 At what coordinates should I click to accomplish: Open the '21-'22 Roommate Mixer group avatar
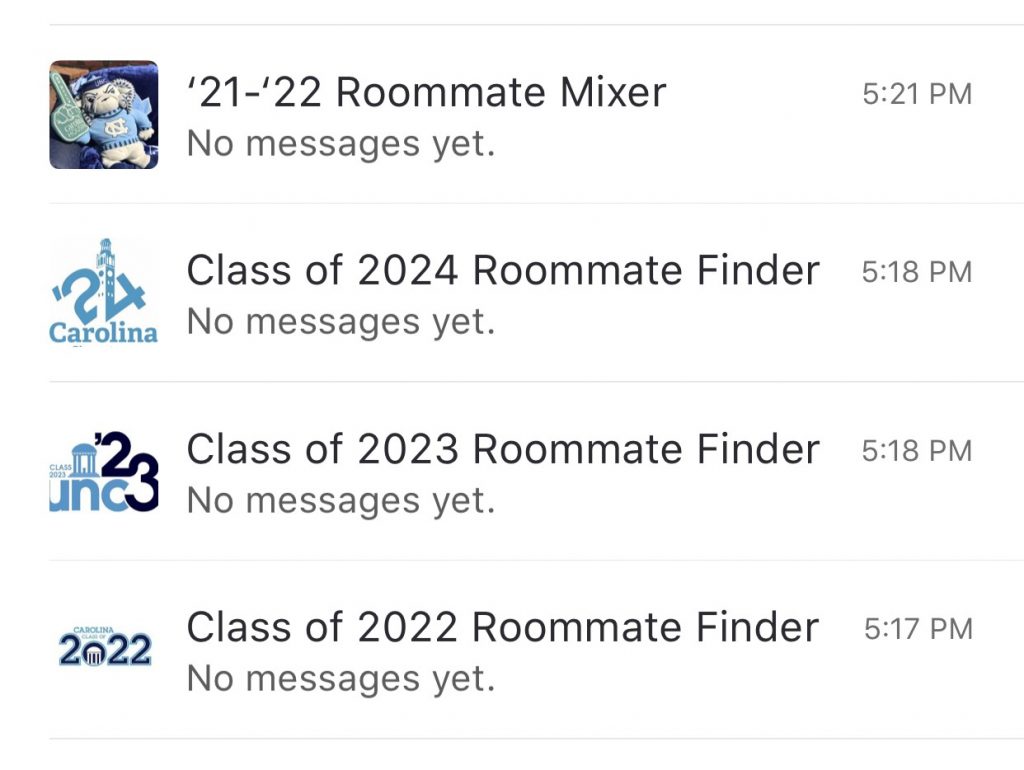[104, 115]
